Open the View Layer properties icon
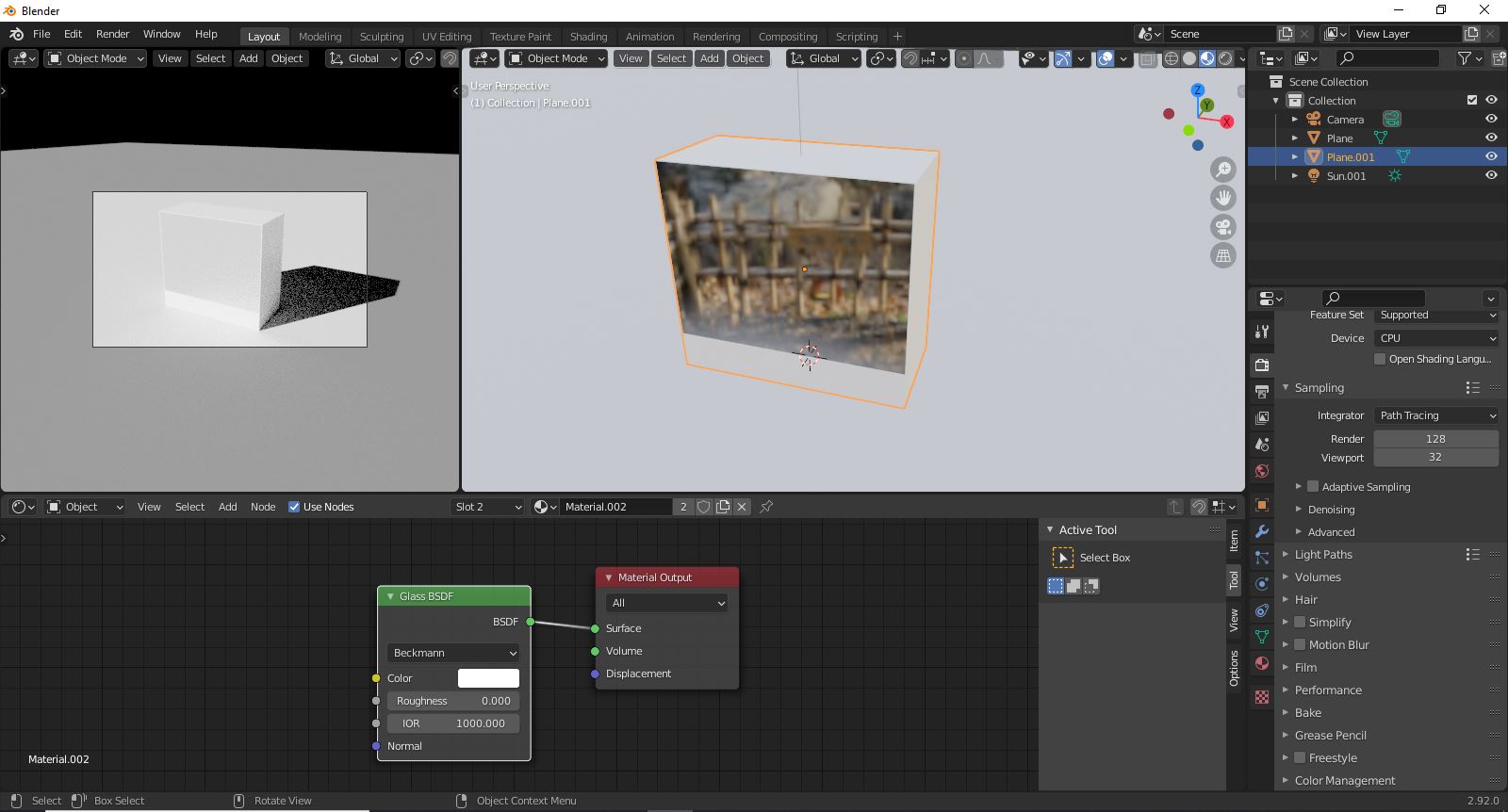The image size is (1508, 812). [x=1262, y=417]
